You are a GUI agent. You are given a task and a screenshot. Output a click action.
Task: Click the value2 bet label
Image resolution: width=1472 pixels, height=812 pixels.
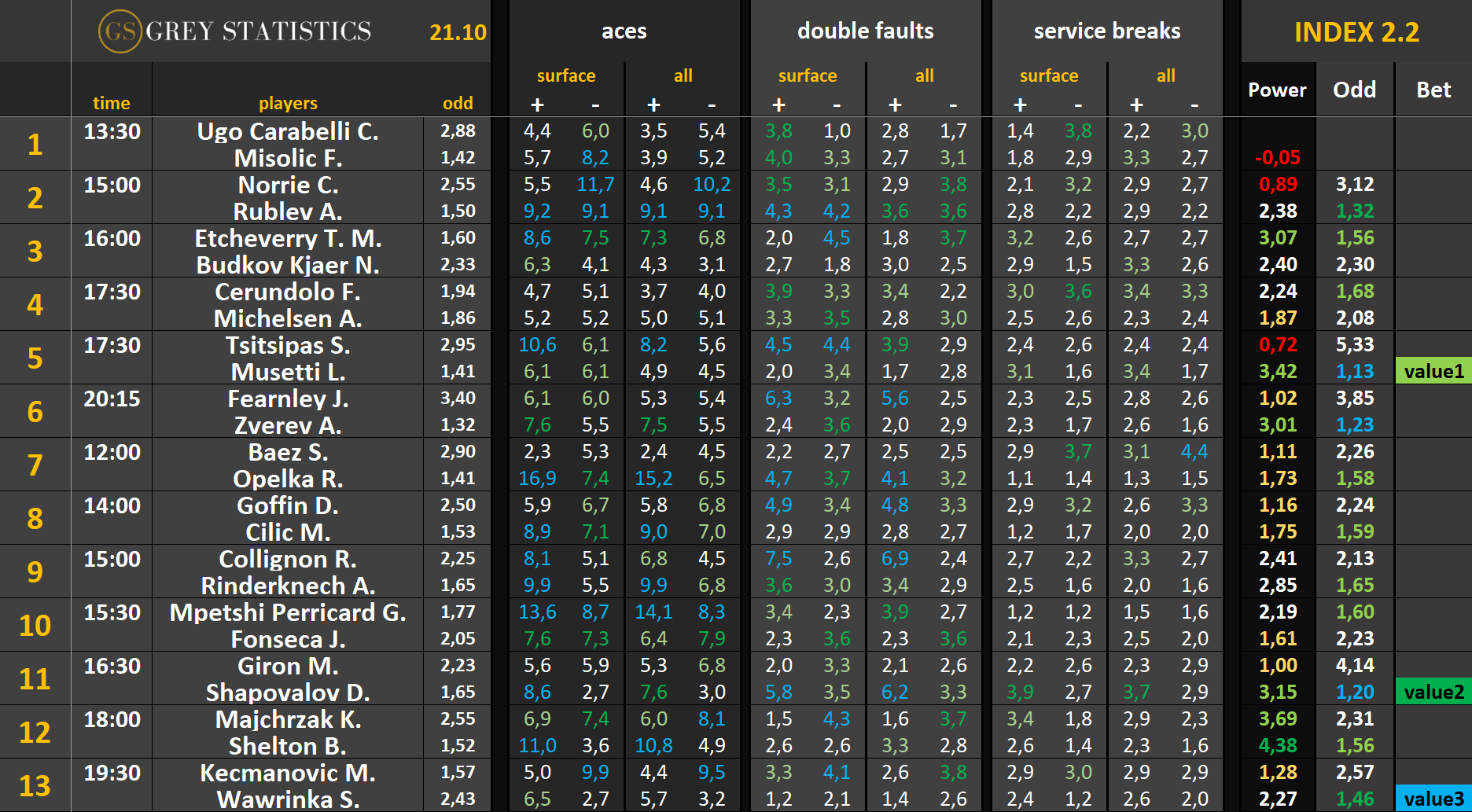pyautogui.click(x=1433, y=692)
